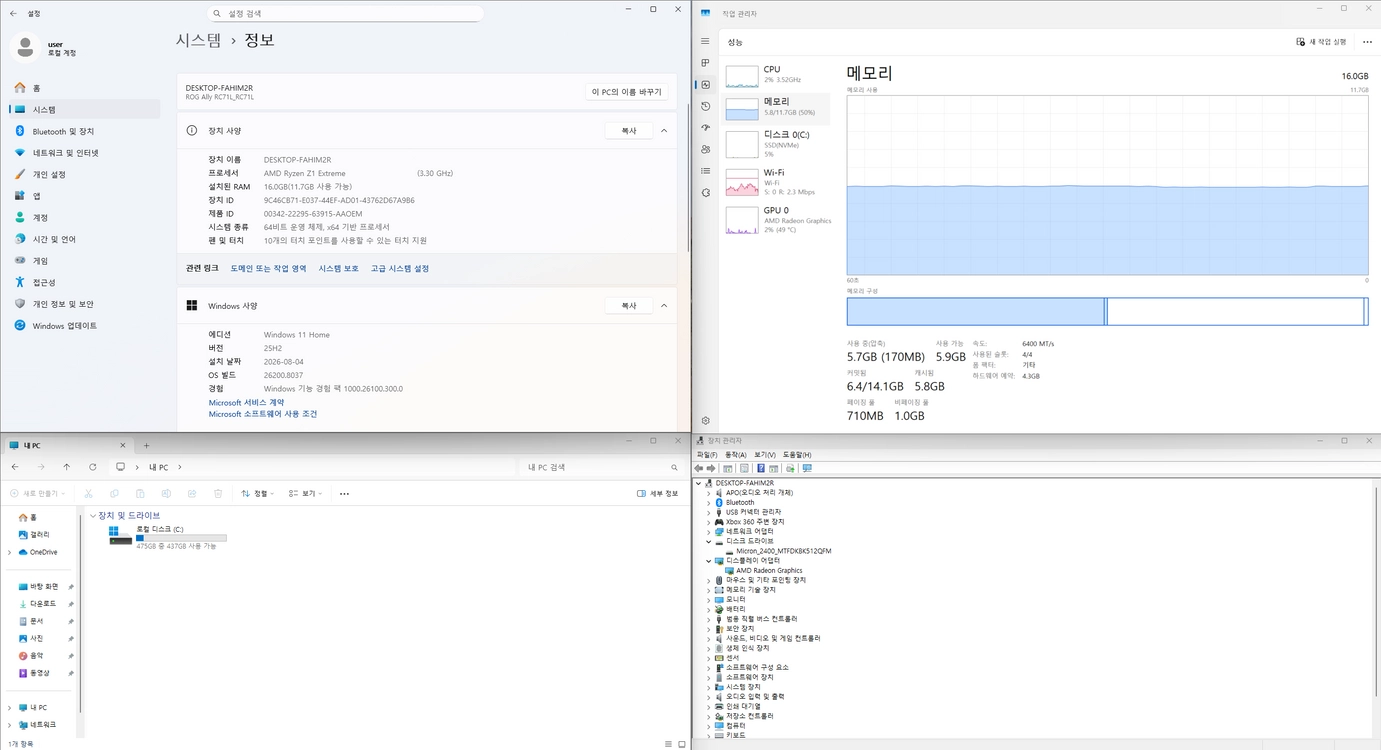Open the 동작(A) menu in Device Manager

tap(735, 455)
